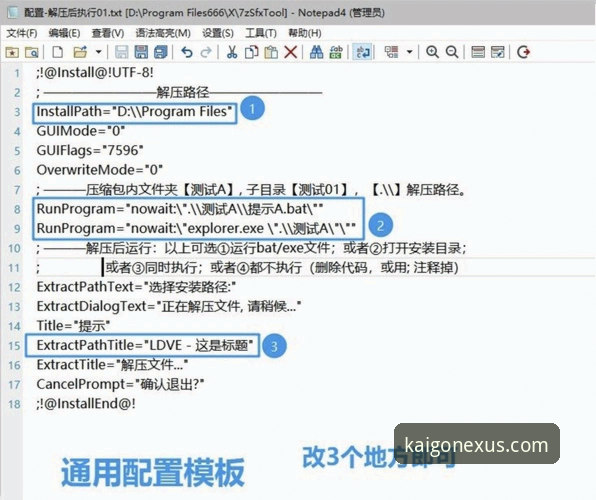Open the 帮助(H) menu
Viewport: 596px width, 500px height.
point(305,33)
